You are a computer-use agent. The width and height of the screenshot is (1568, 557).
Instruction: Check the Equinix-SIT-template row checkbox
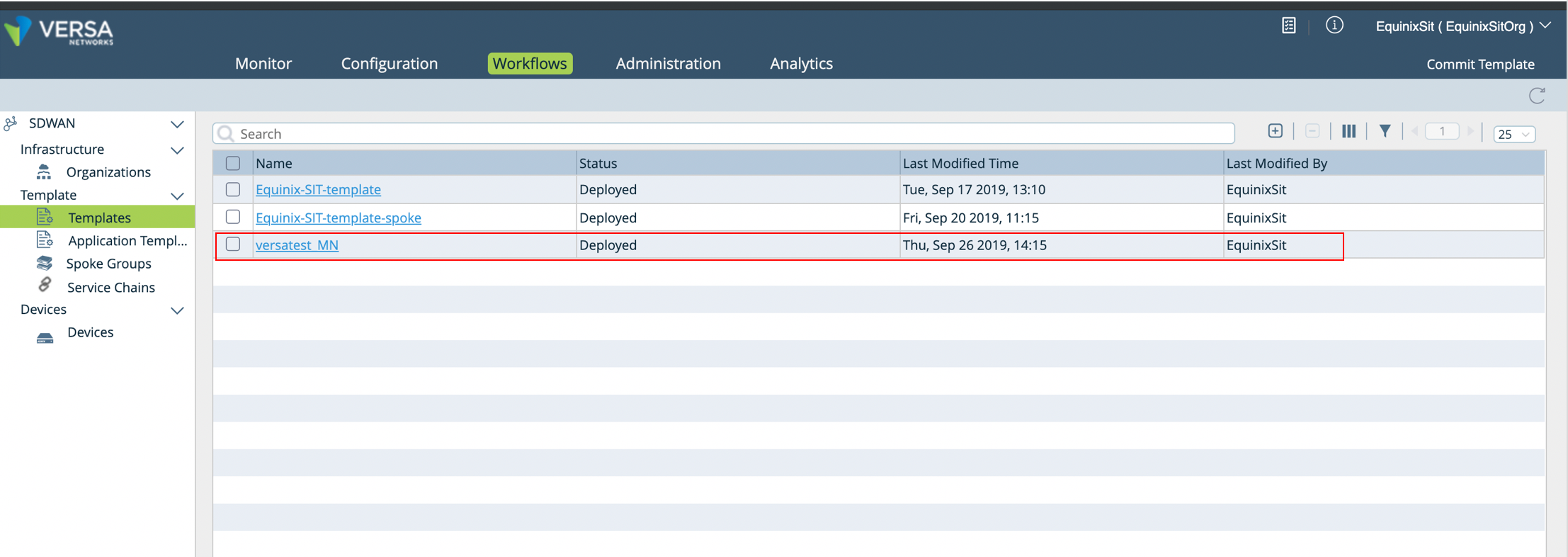click(x=233, y=189)
